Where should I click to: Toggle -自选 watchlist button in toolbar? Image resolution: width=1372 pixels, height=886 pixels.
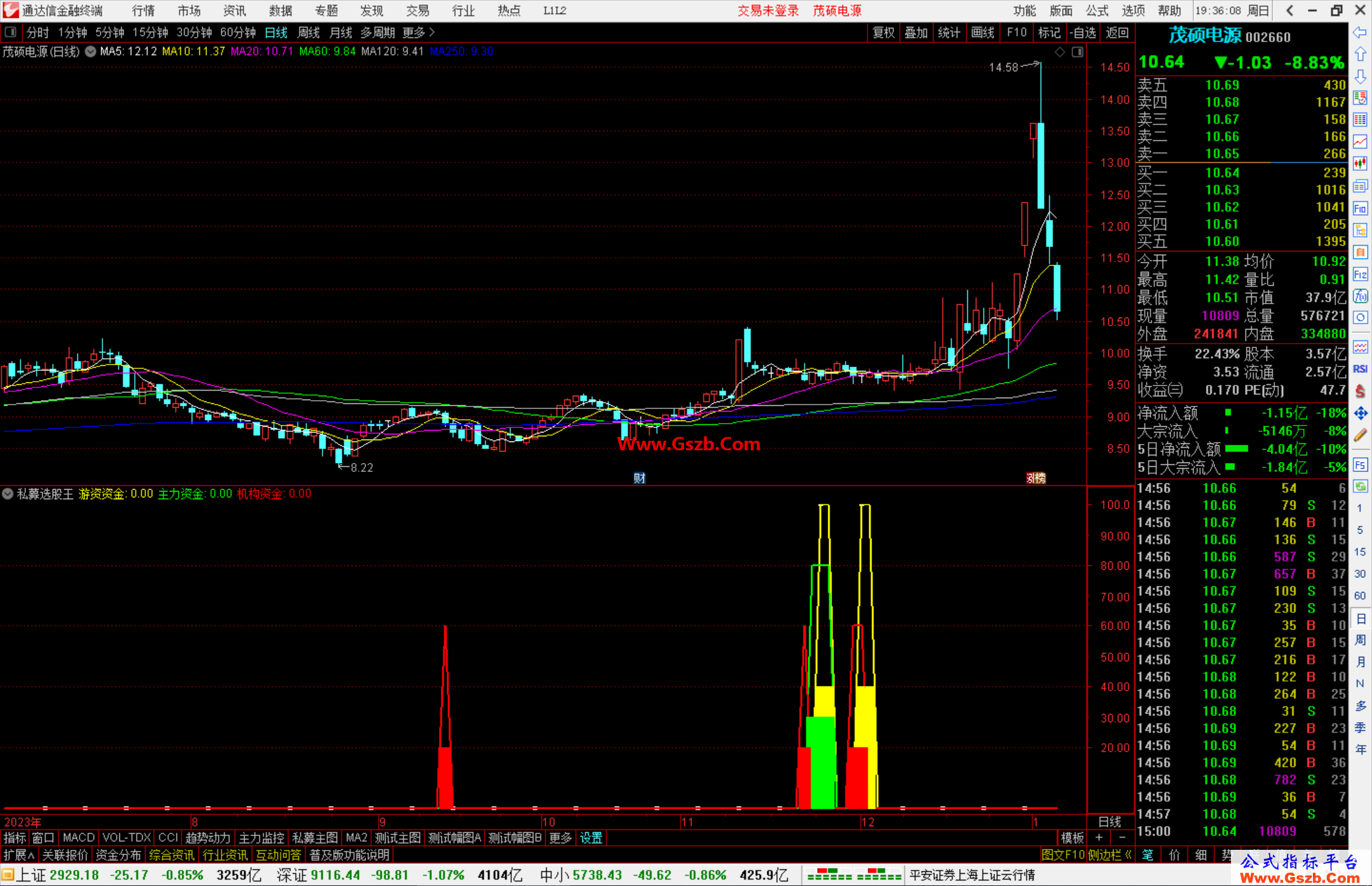(x=1083, y=32)
